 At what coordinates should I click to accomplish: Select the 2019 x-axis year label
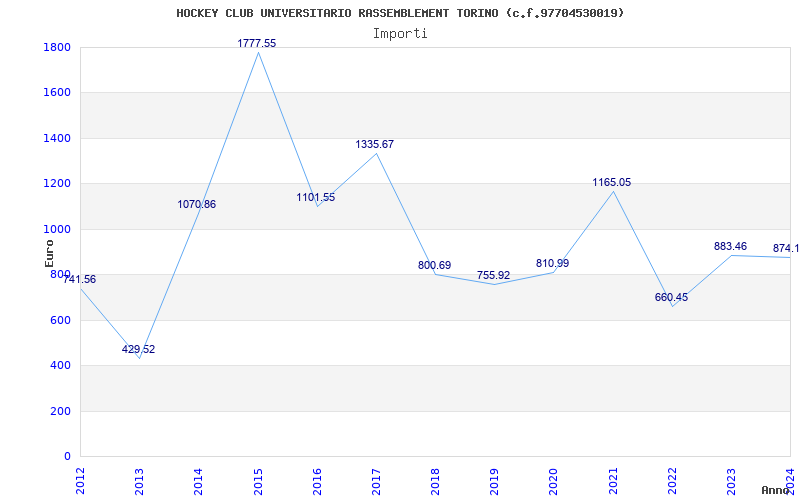494,481
